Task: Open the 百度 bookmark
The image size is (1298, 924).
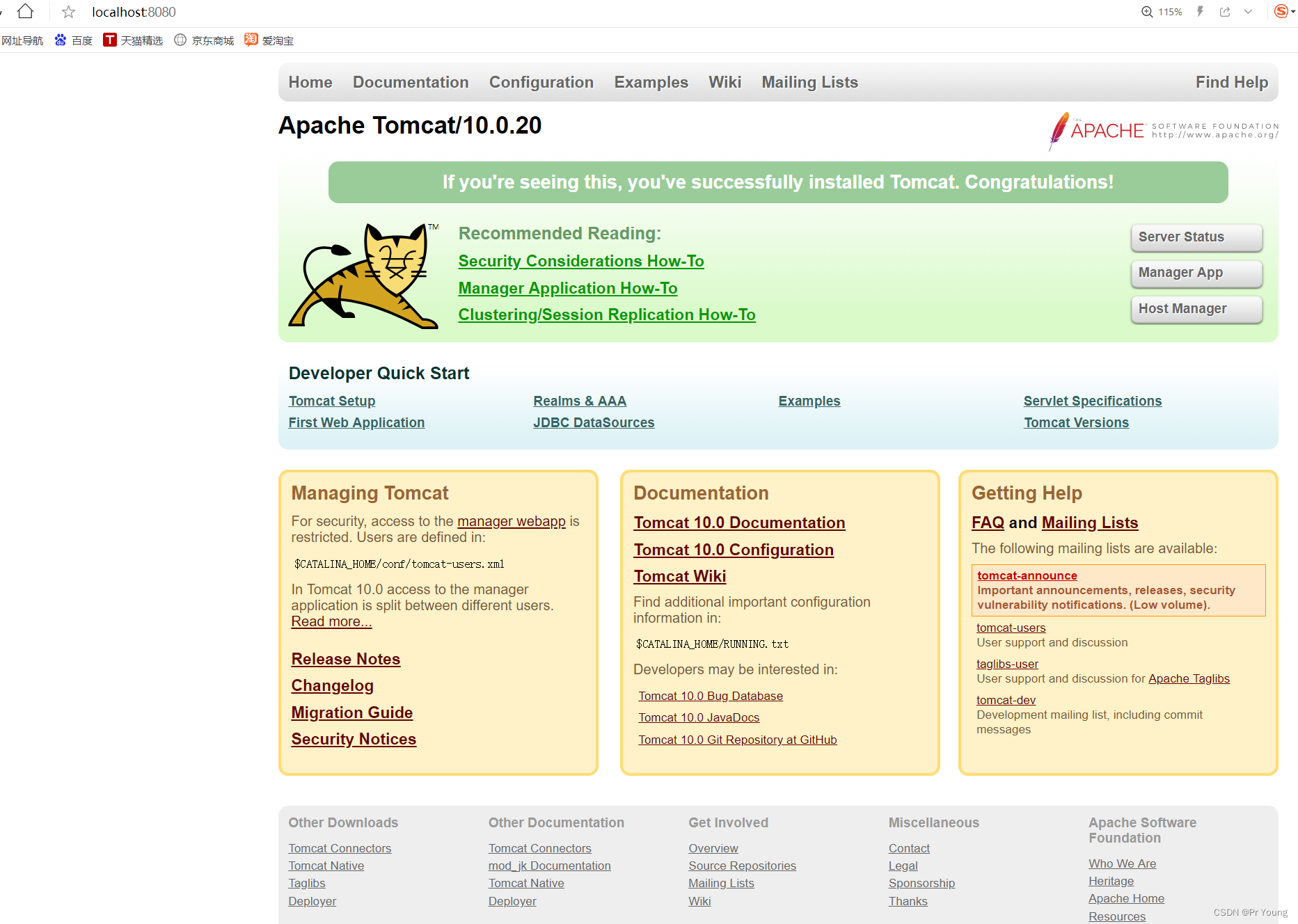Action: coord(74,40)
